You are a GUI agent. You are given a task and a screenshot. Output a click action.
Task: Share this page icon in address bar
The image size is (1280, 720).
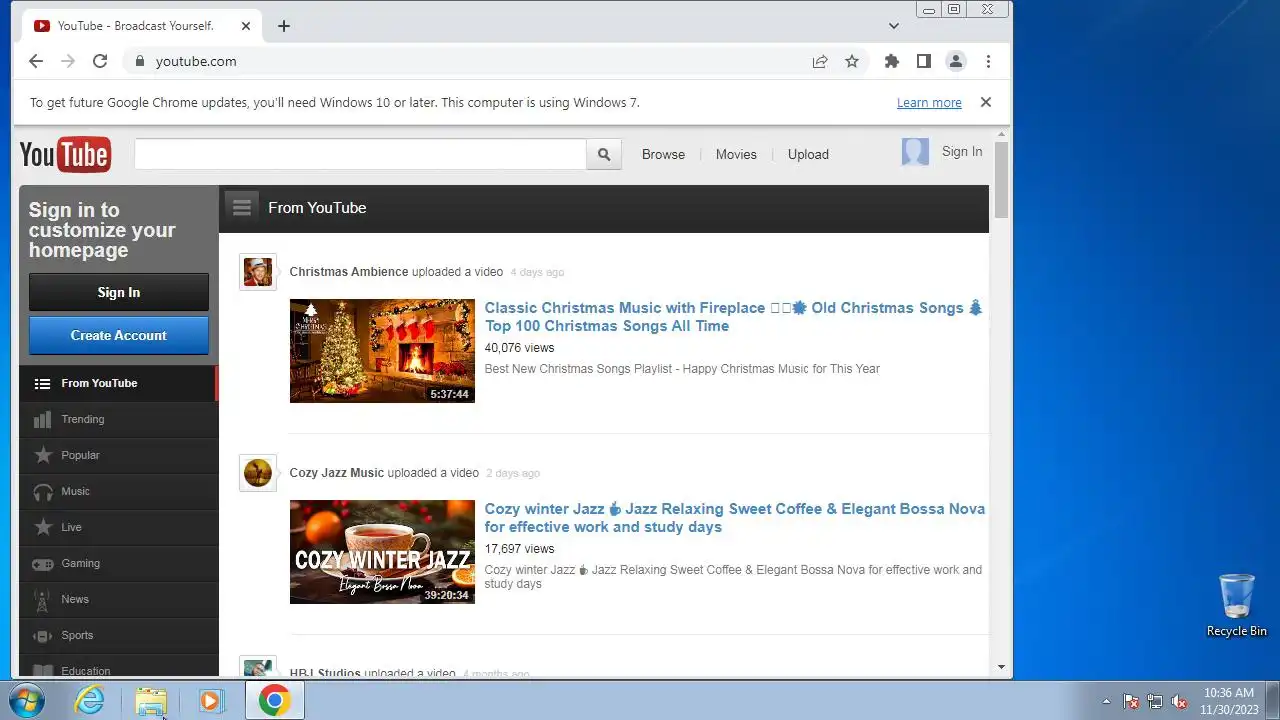tap(820, 61)
